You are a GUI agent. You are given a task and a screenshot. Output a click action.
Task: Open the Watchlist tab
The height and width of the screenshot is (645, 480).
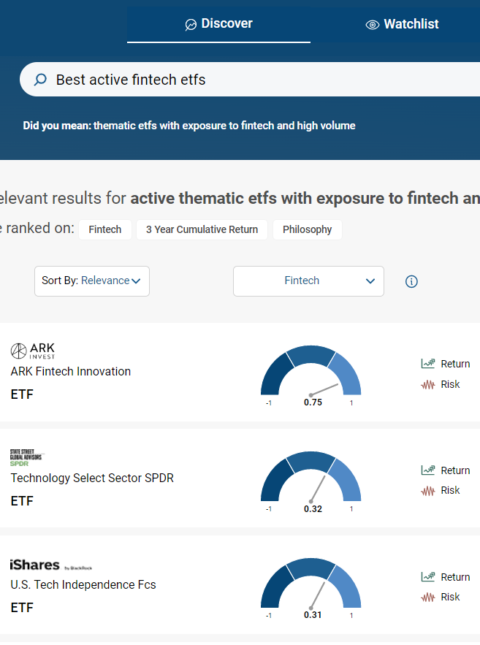(402, 24)
